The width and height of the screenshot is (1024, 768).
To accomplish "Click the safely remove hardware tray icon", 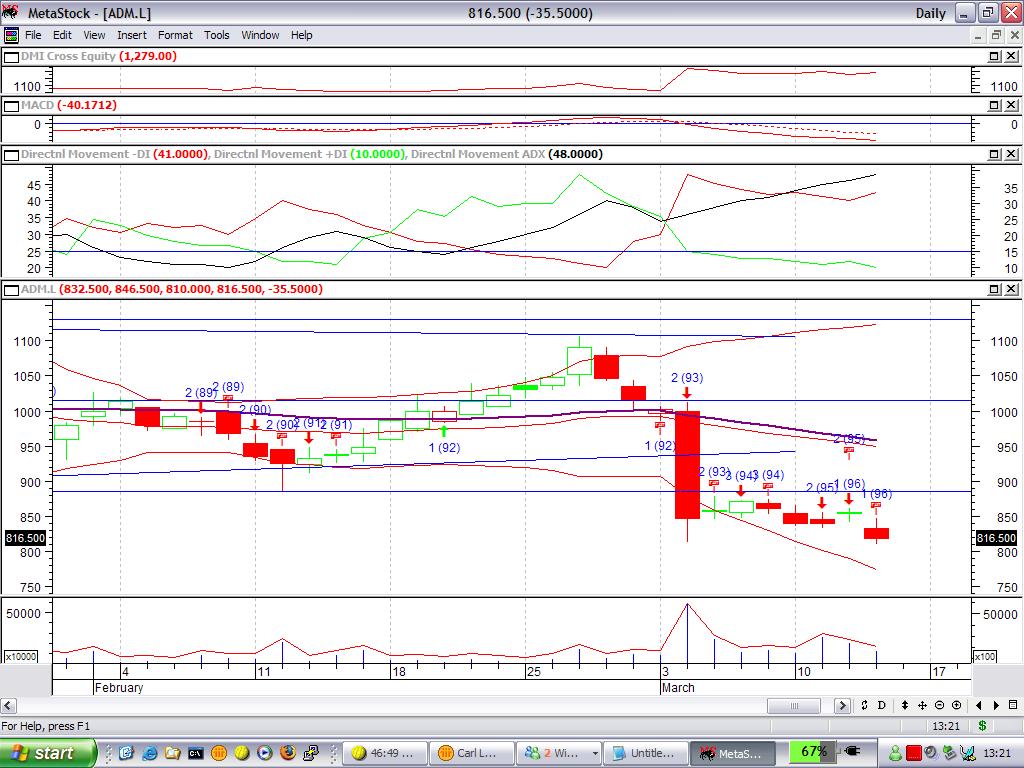I will [949, 754].
